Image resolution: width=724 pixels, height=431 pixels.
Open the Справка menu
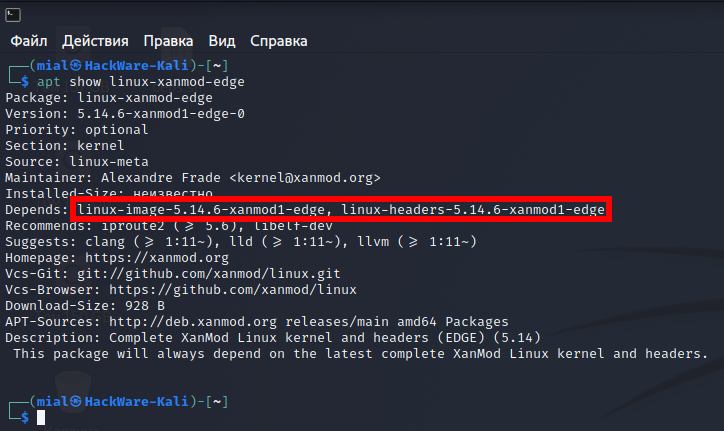[278, 41]
